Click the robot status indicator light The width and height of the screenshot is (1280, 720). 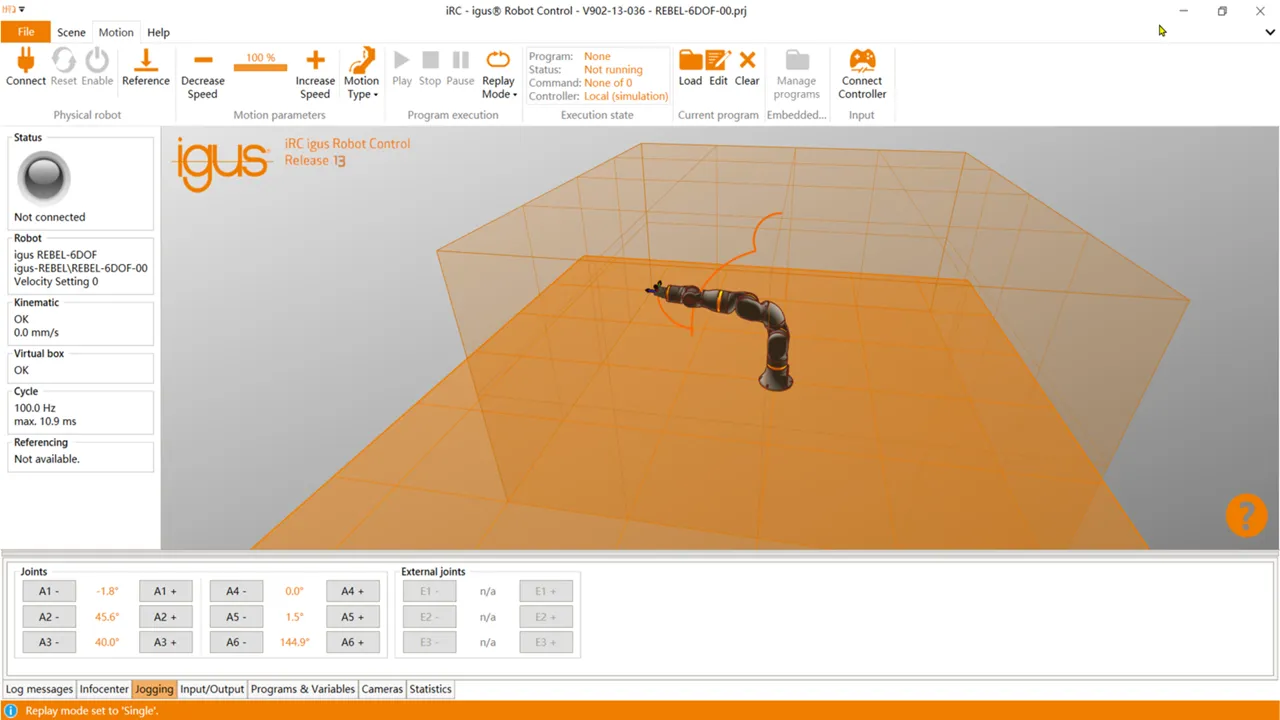pos(44,179)
